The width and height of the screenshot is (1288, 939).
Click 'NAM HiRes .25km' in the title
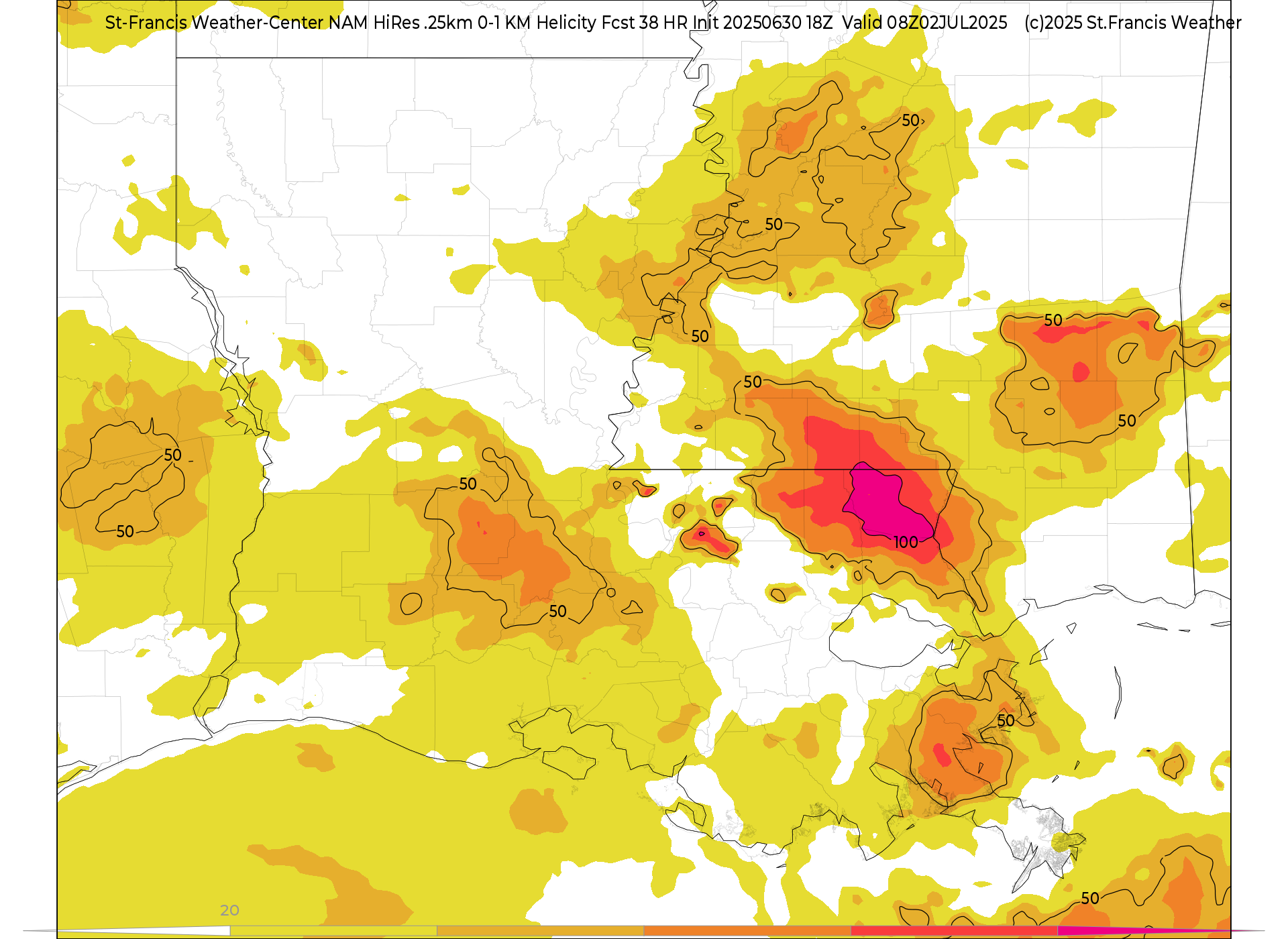pyautogui.click(x=400, y=23)
